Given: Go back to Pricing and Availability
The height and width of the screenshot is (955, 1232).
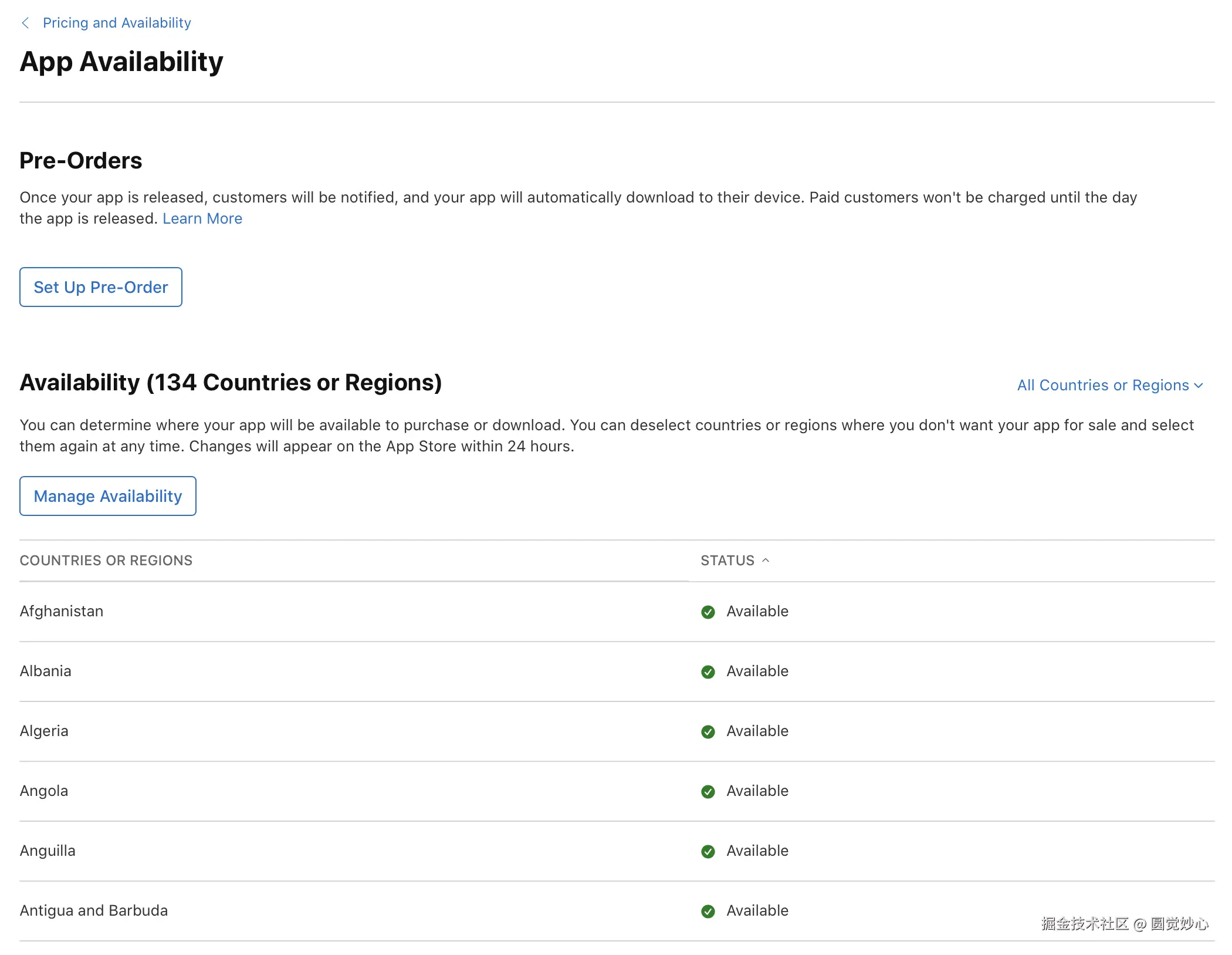Looking at the screenshot, I should click(117, 23).
